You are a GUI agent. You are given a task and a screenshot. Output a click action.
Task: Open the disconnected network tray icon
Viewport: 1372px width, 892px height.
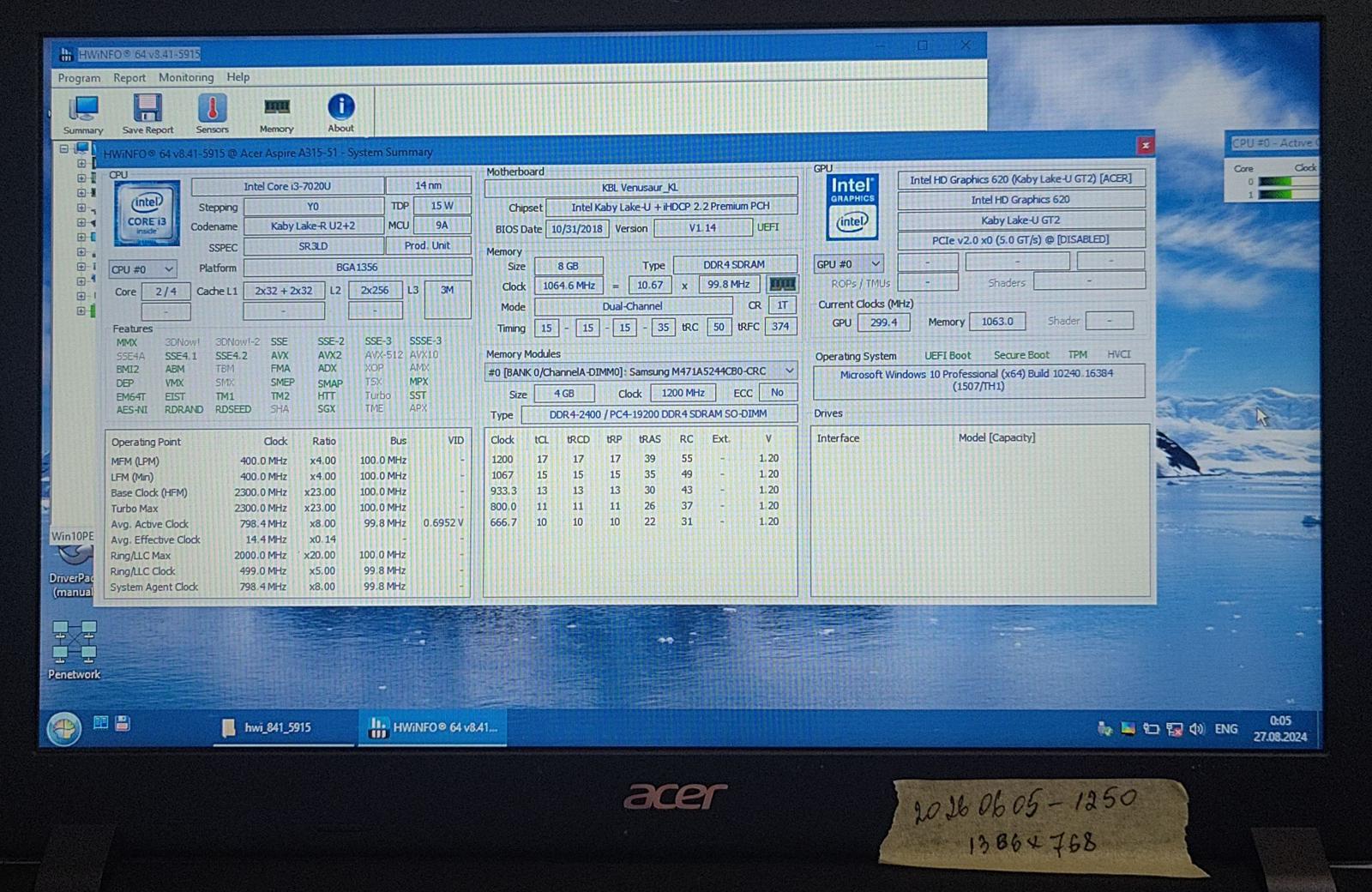point(1174,729)
